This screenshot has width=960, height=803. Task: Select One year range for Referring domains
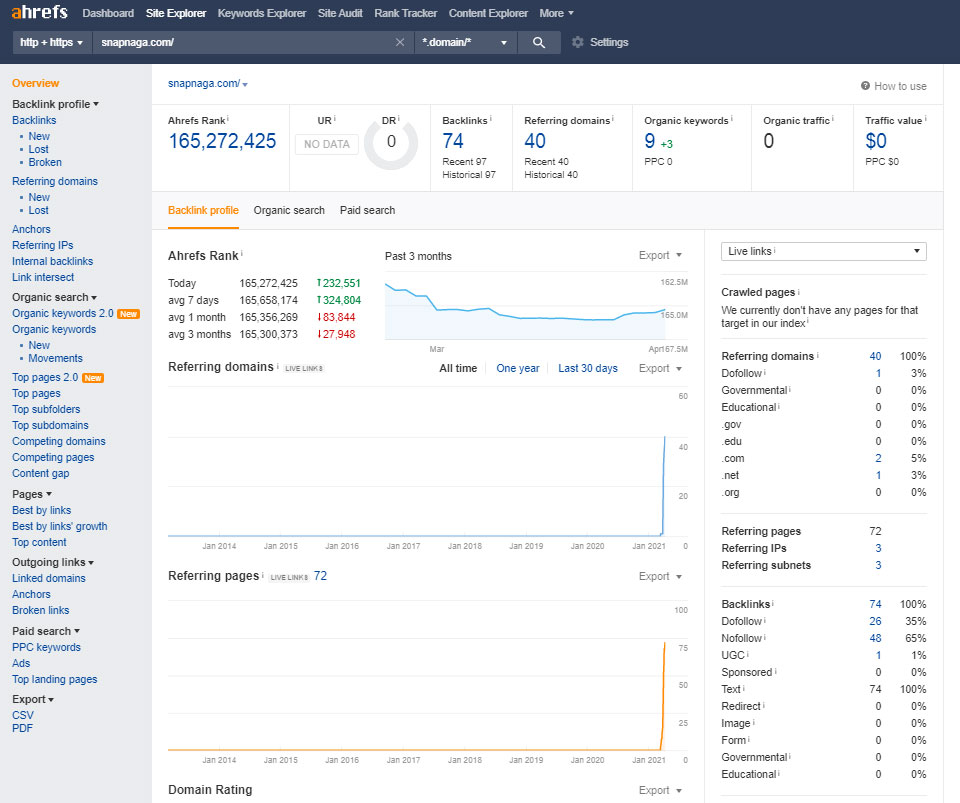pos(518,368)
